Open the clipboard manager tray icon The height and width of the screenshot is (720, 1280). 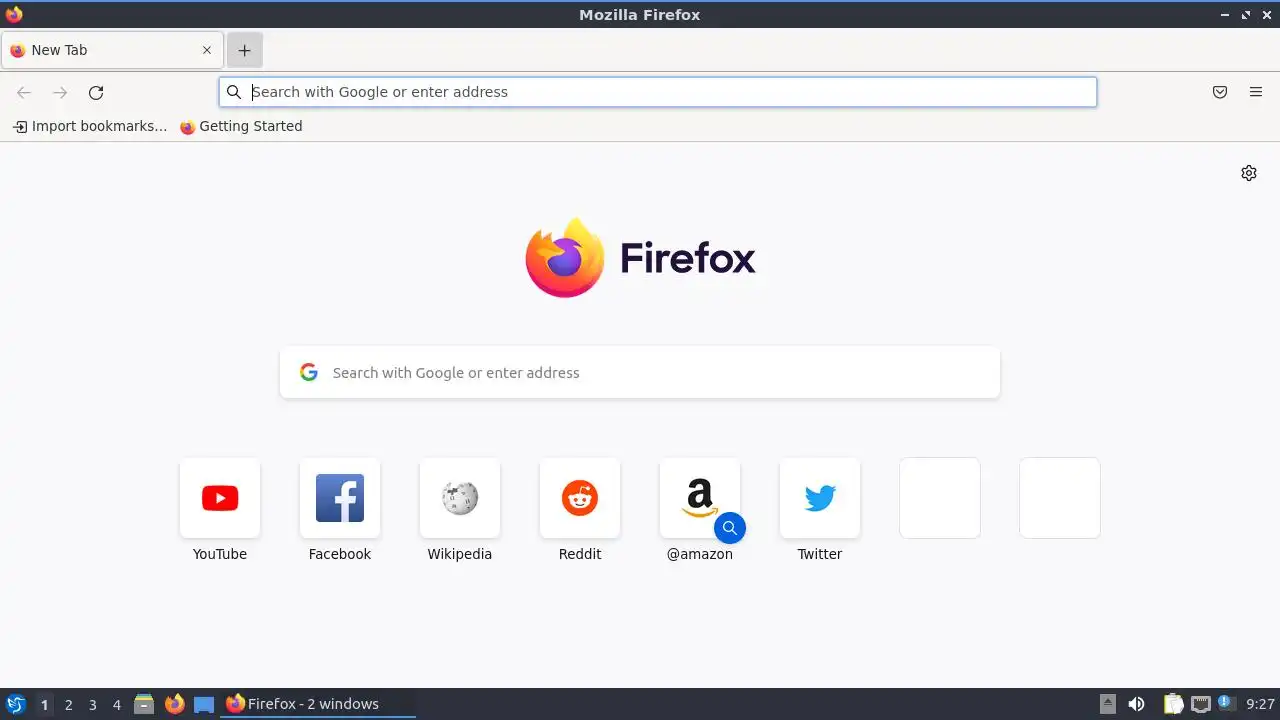1173,704
